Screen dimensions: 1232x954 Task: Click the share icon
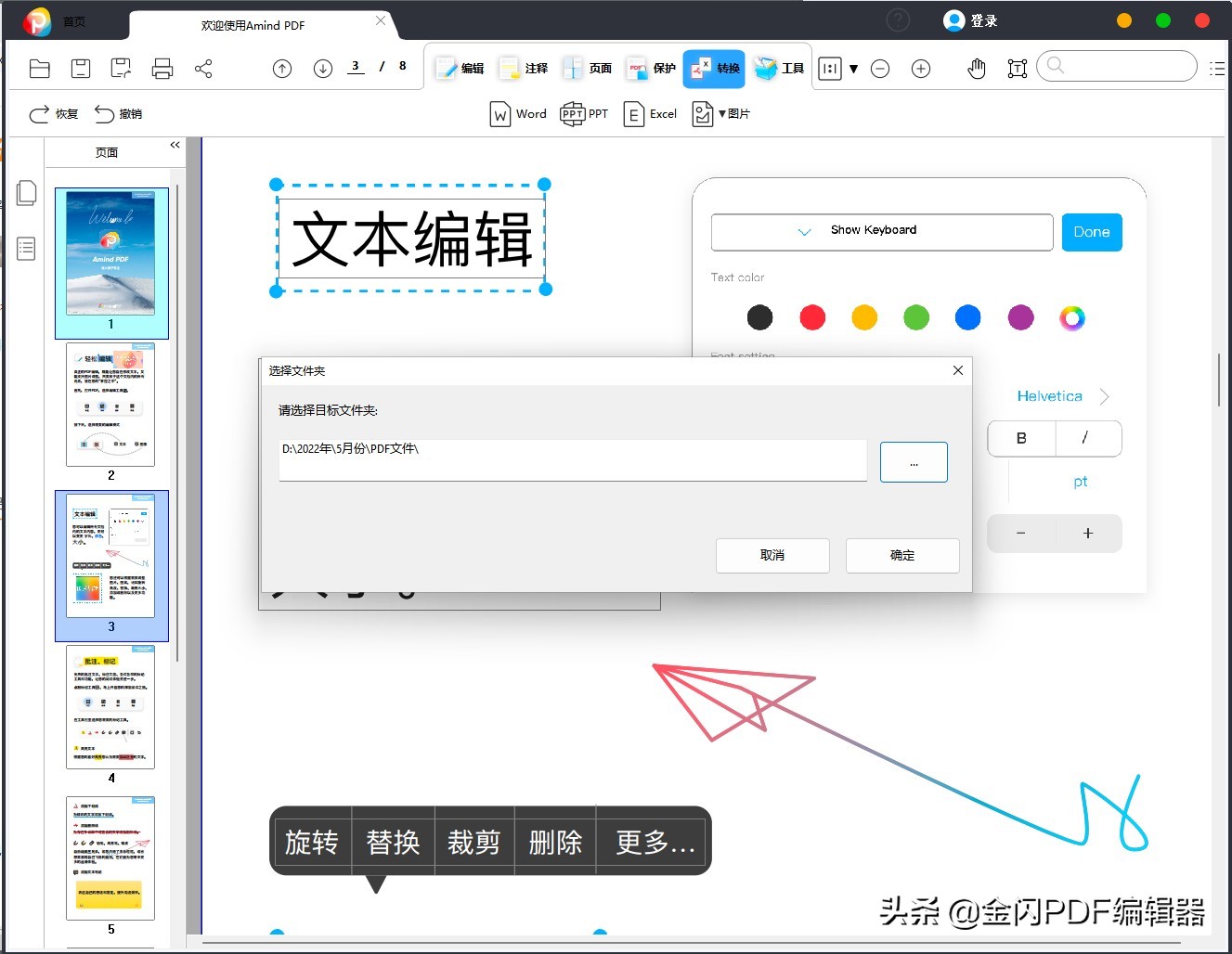(x=203, y=69)
